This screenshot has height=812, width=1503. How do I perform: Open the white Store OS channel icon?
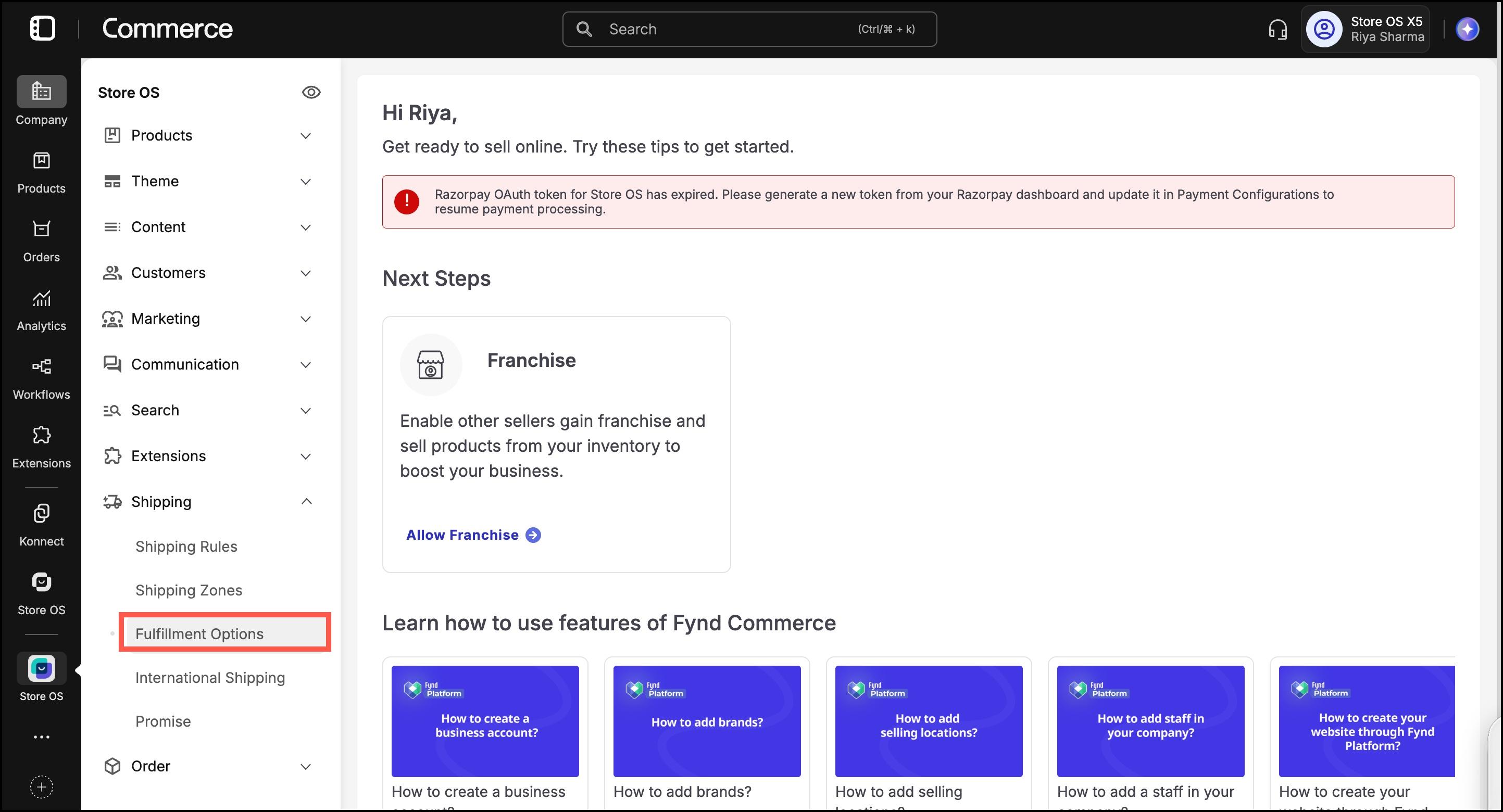[x=42, y=582]
